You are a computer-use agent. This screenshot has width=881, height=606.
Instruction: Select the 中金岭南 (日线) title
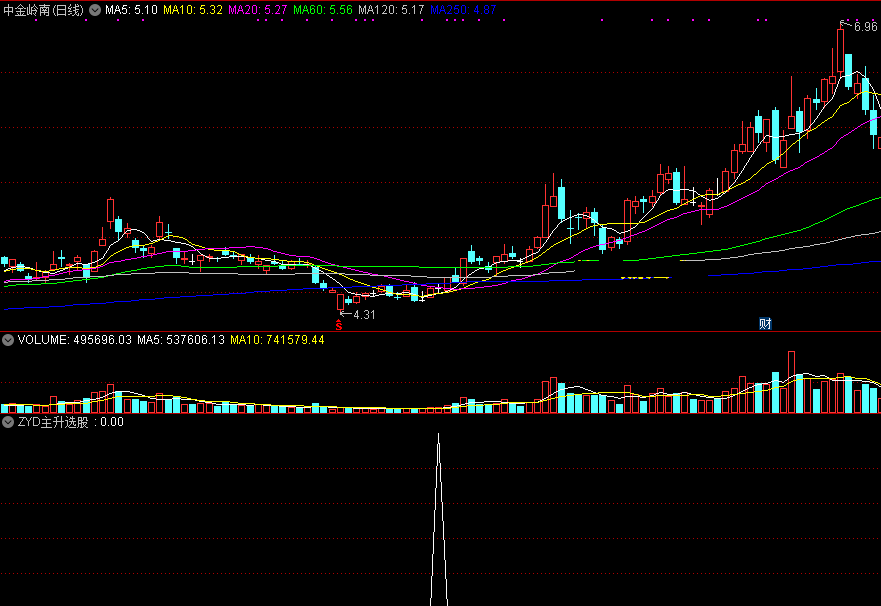(x=43, y=10)
